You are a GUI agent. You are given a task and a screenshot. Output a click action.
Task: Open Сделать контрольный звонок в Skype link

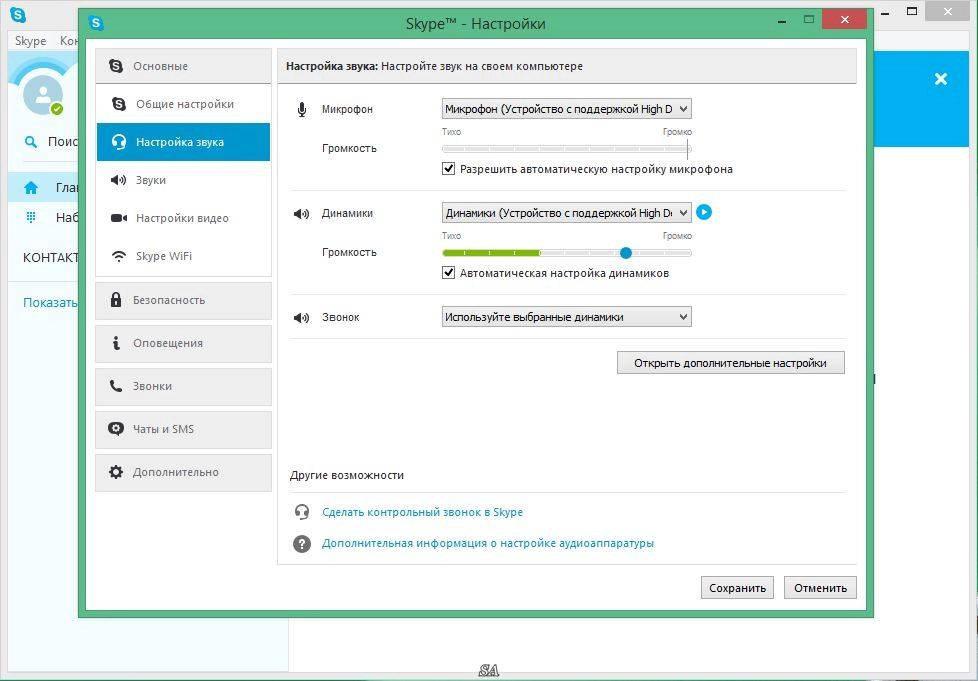(x=422, y=512)
